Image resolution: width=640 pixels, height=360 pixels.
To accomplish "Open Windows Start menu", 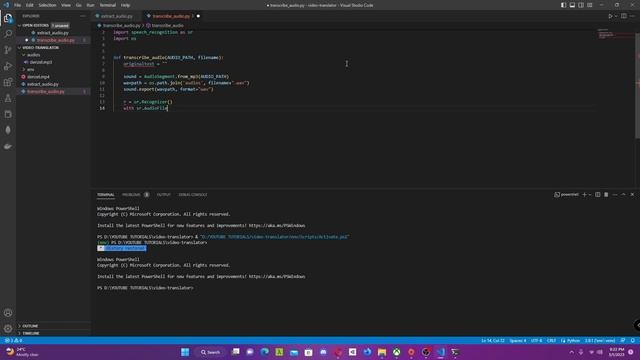I will point(185,352).
